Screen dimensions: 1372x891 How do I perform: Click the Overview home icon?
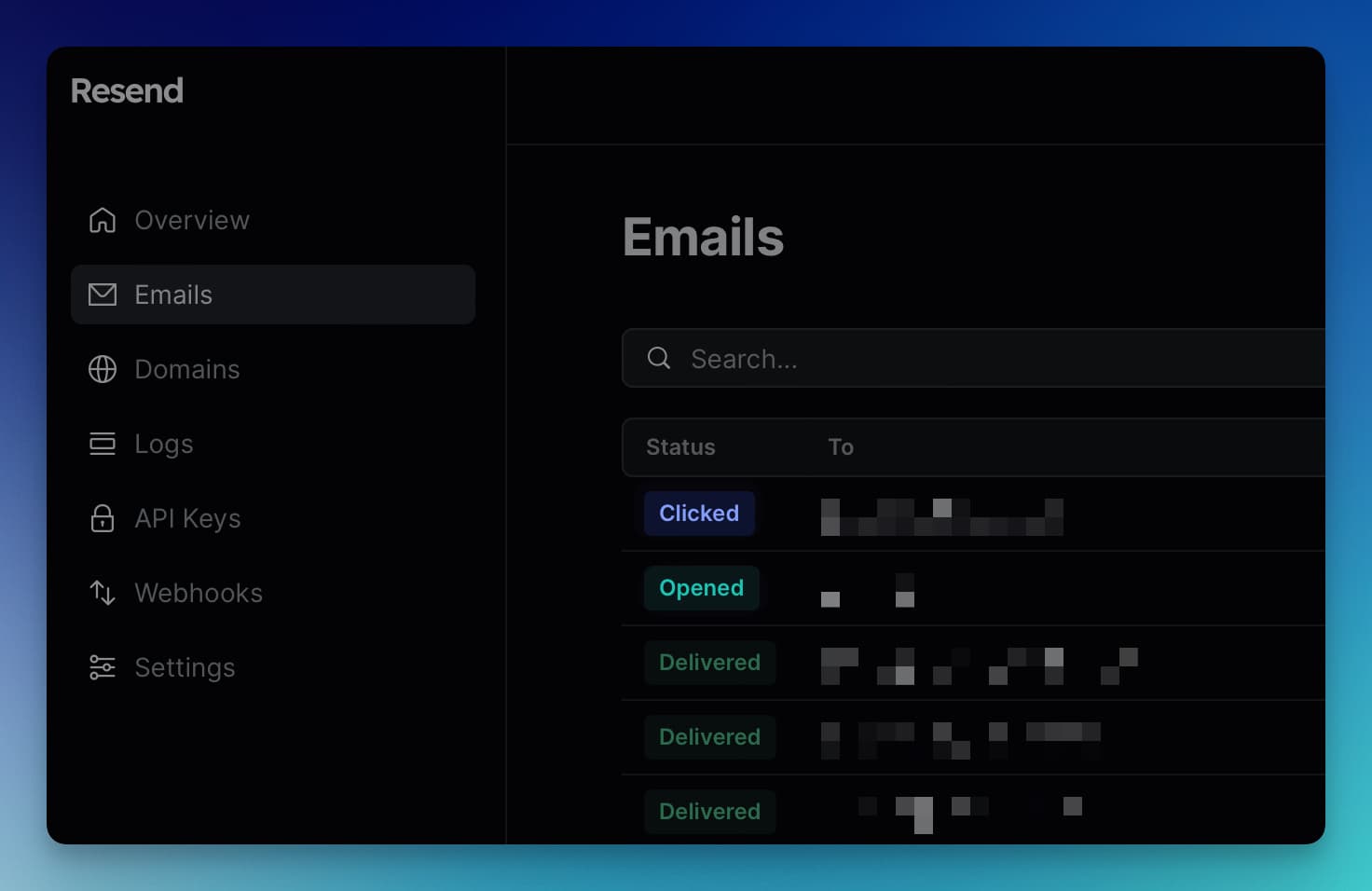click(102, 220)
